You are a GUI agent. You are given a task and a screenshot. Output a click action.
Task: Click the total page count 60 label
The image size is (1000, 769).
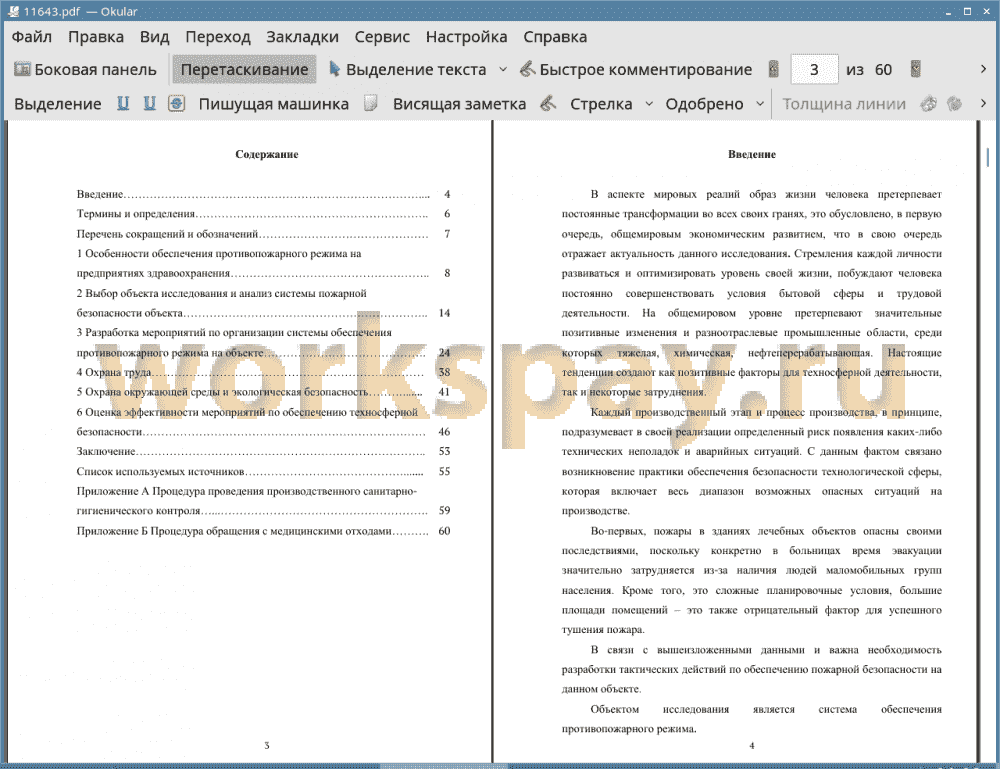tap(883, 70)
